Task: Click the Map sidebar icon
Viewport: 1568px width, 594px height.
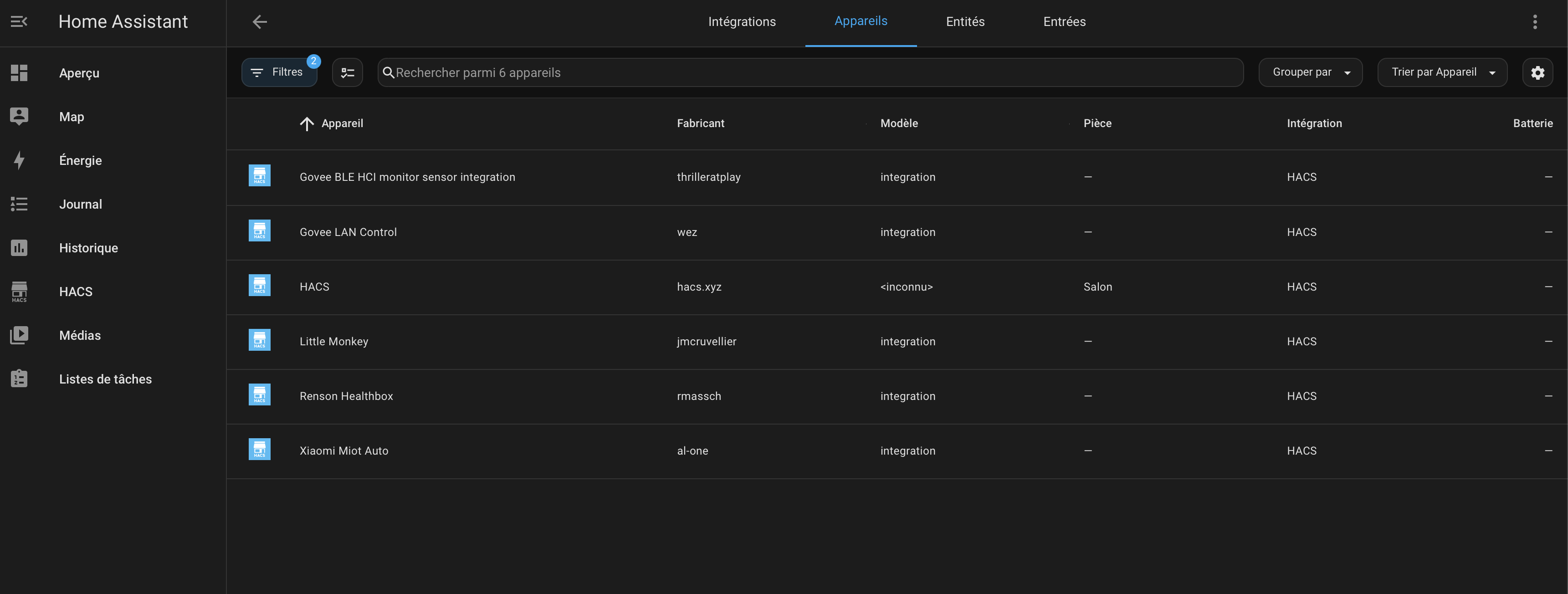Action: [19, 116]
